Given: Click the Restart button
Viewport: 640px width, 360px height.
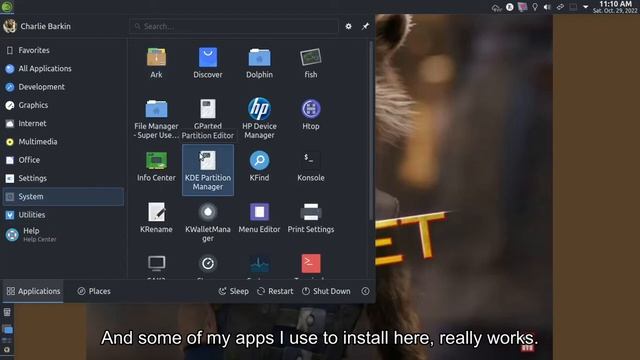Looking at the screenshot, I should (x=275, y=291).
